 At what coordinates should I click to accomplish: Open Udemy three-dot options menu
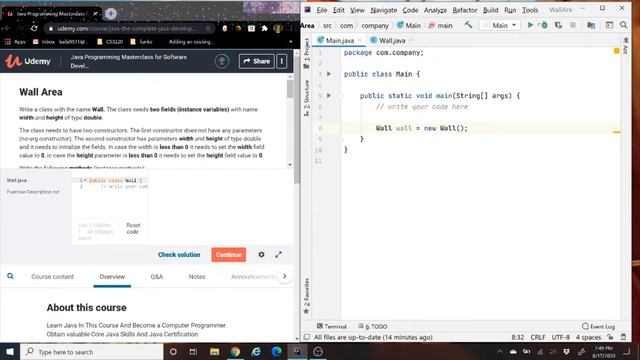click(x=282, y=61)
